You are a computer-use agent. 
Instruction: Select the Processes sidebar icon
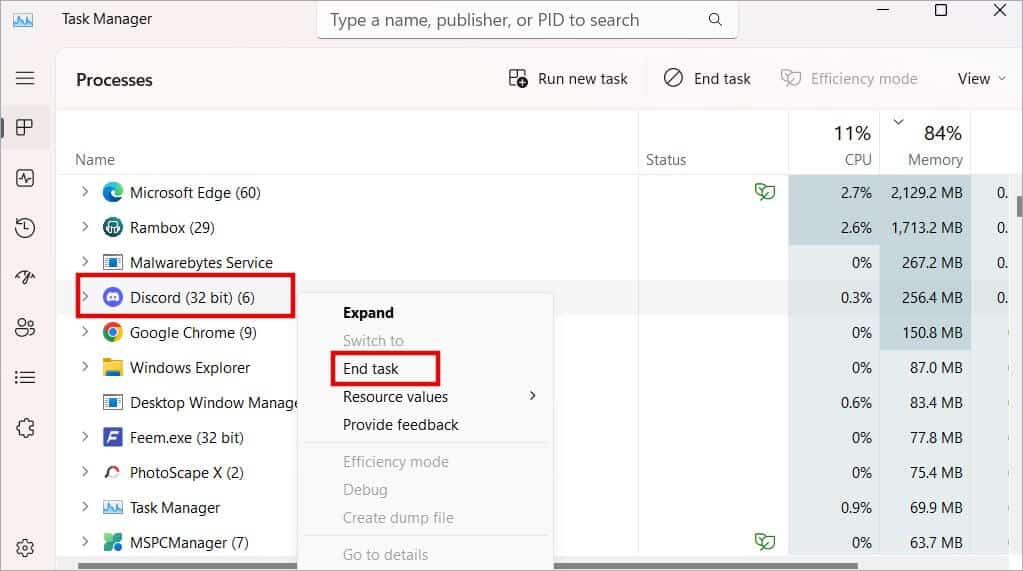click(x=25, y=127)
